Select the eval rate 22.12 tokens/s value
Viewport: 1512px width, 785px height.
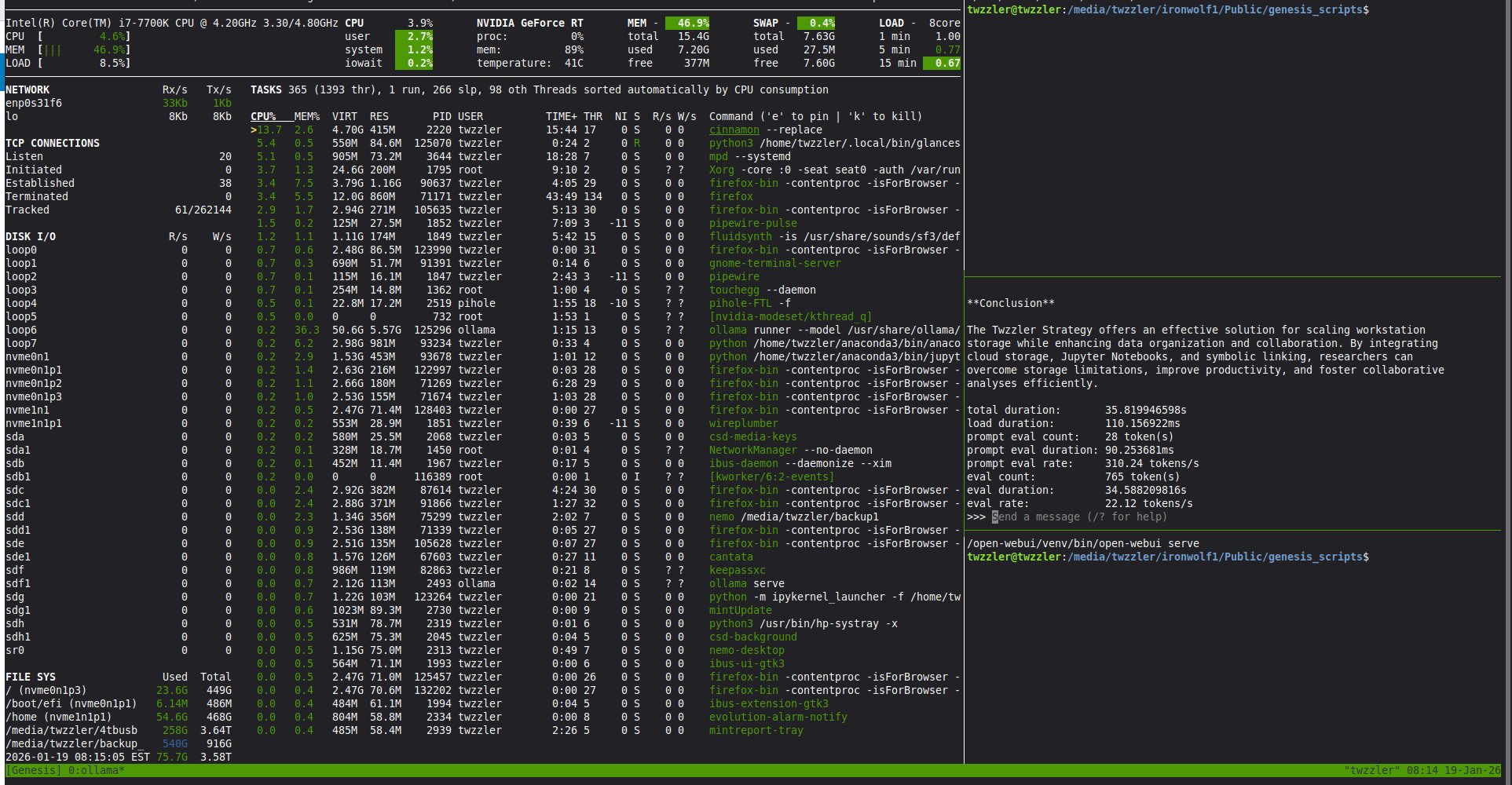click(1149, 503)
